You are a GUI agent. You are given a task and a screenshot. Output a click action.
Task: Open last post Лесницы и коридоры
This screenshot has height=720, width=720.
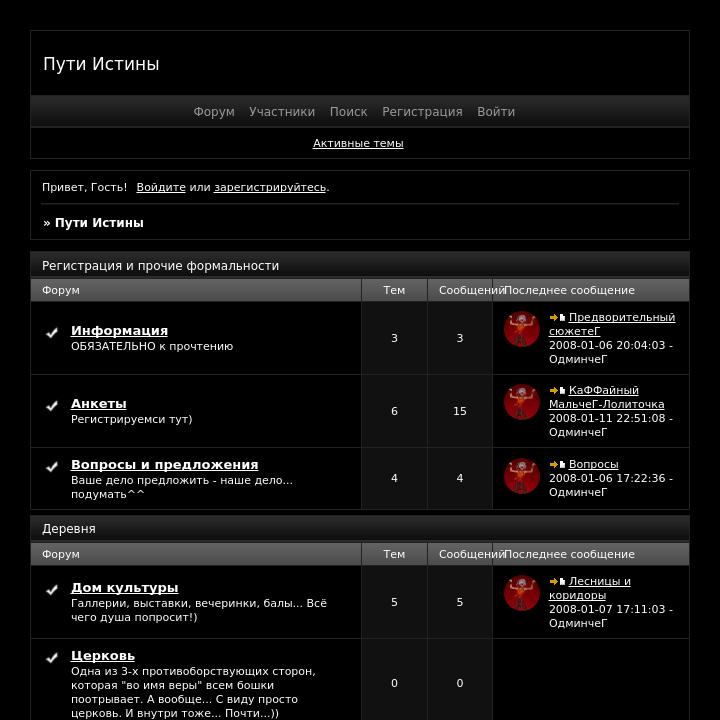(590, 588)
